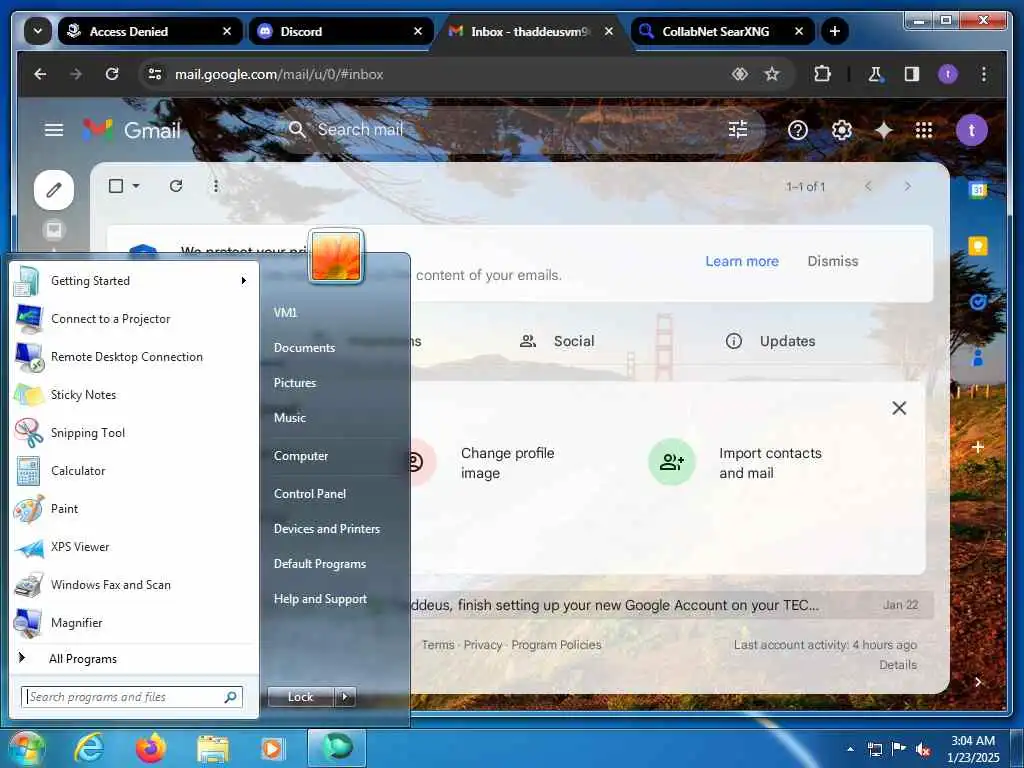Go back in Chrome browser
The height and width of the screenshot is (768, 1024).
point(40,74)
